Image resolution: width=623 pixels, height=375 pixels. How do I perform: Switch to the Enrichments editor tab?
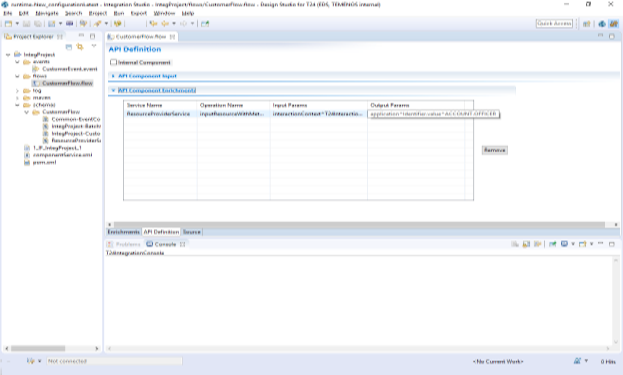124,232
